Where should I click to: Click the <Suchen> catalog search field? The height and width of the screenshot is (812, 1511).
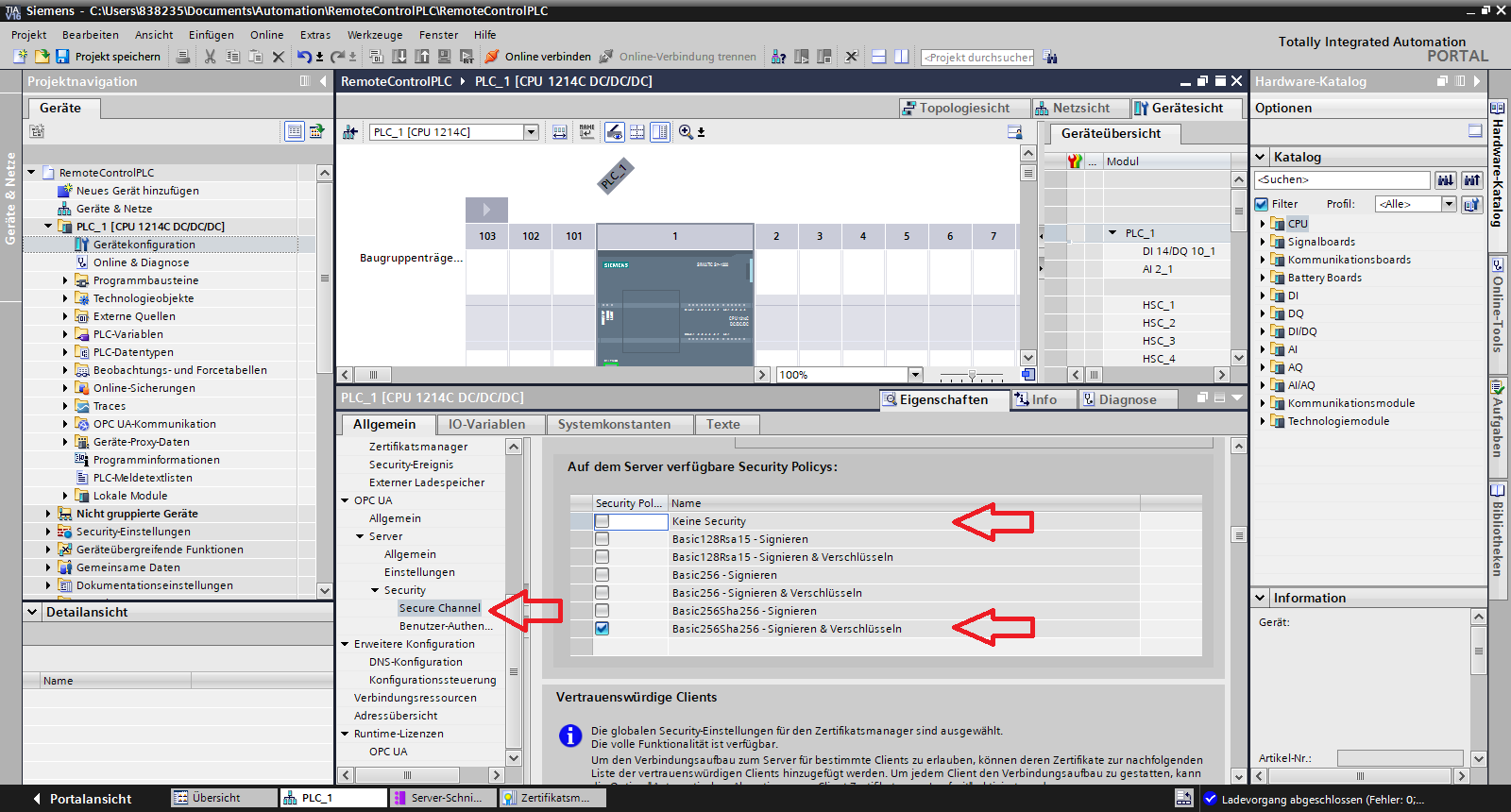1342,179
